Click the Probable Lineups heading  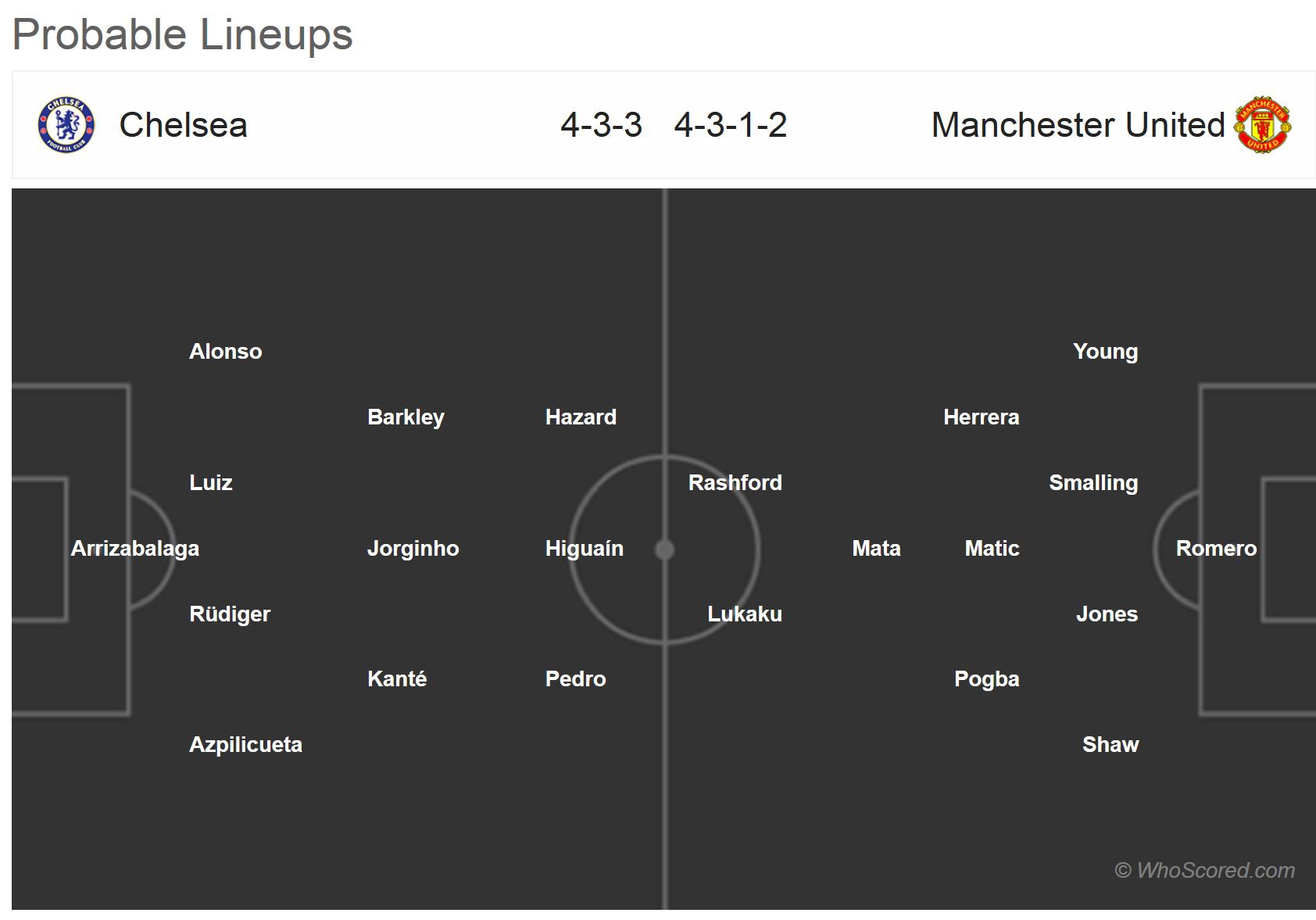(183, 34)
